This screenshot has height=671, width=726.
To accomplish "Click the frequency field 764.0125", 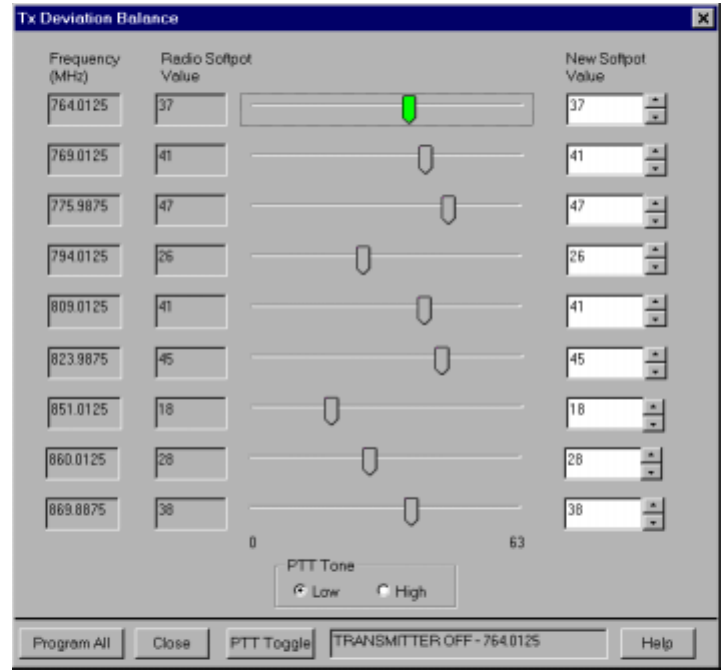I will coord(84,109).
